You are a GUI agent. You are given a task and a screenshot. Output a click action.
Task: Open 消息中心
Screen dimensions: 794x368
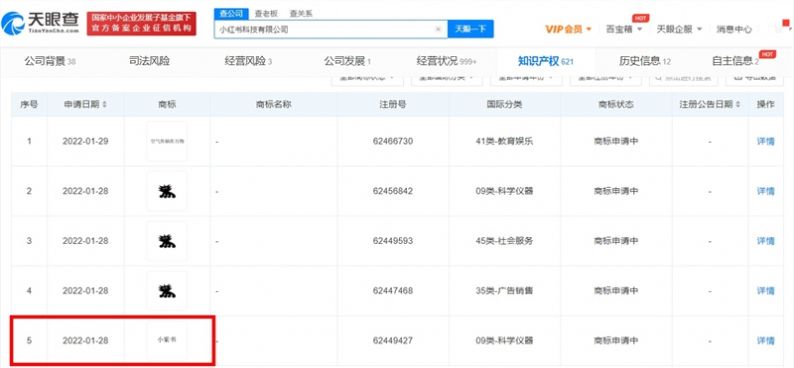[x=734, y=29]
